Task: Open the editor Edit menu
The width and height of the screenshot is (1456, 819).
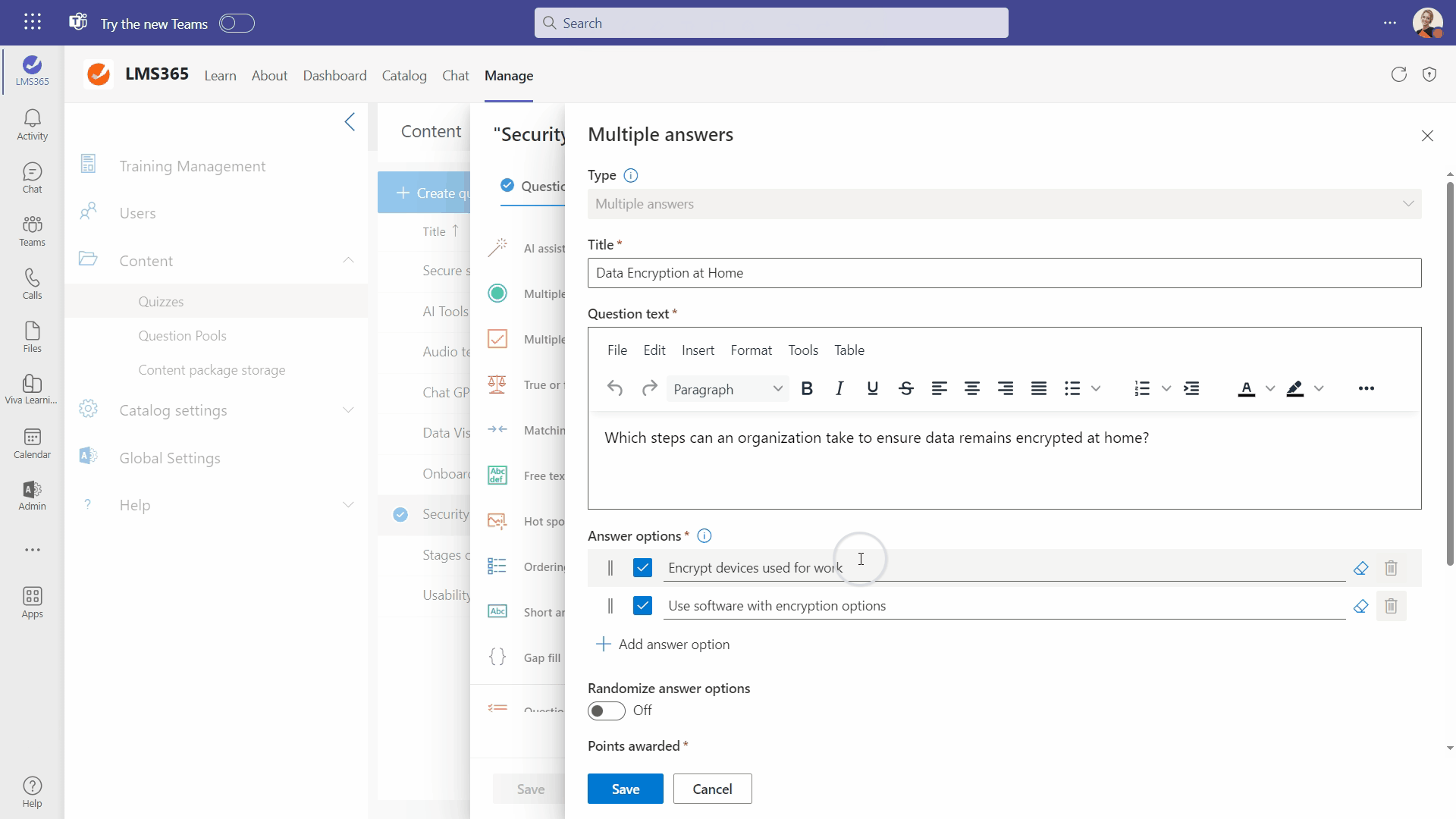Action: point(654,350)
